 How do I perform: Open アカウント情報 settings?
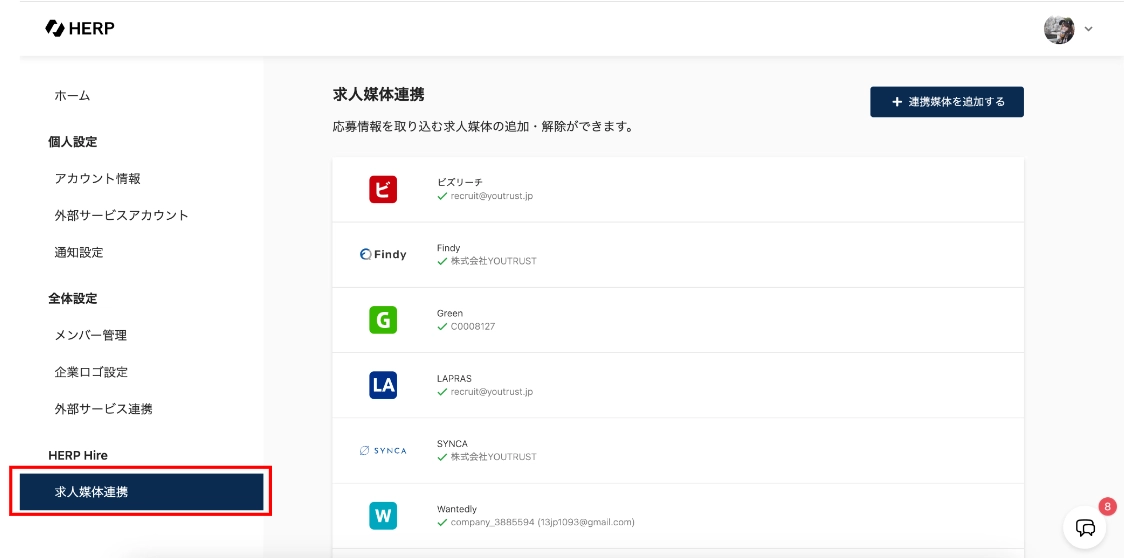tap(98, 179)
